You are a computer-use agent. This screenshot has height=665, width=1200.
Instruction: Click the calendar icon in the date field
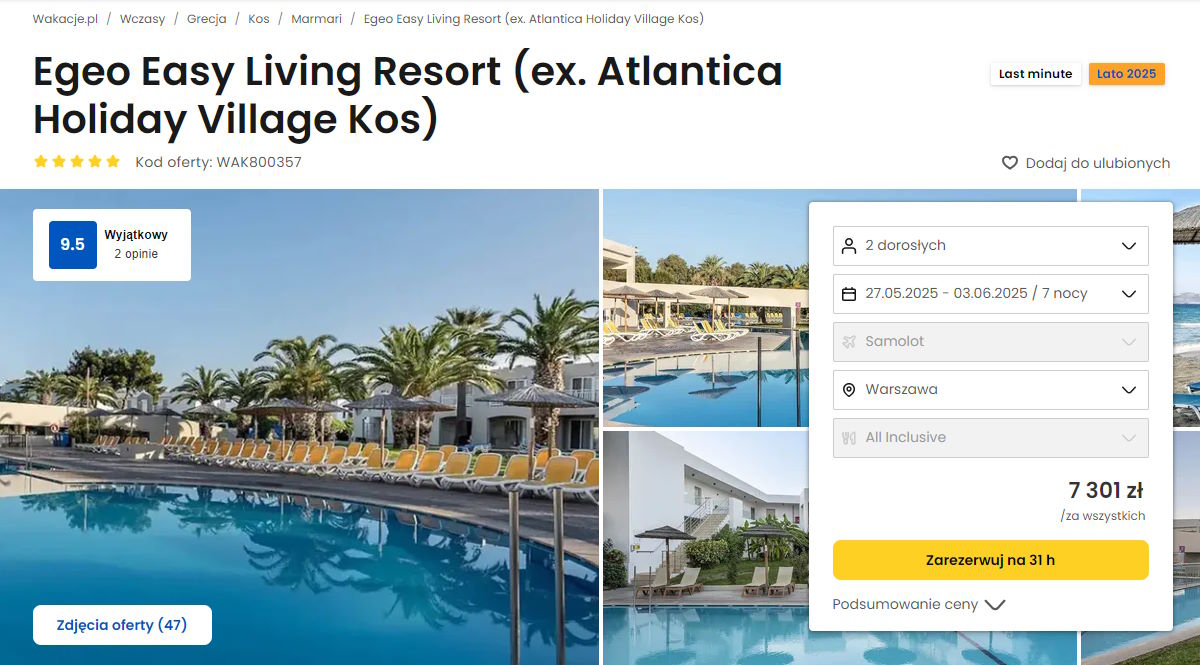(x=849, y=294)
